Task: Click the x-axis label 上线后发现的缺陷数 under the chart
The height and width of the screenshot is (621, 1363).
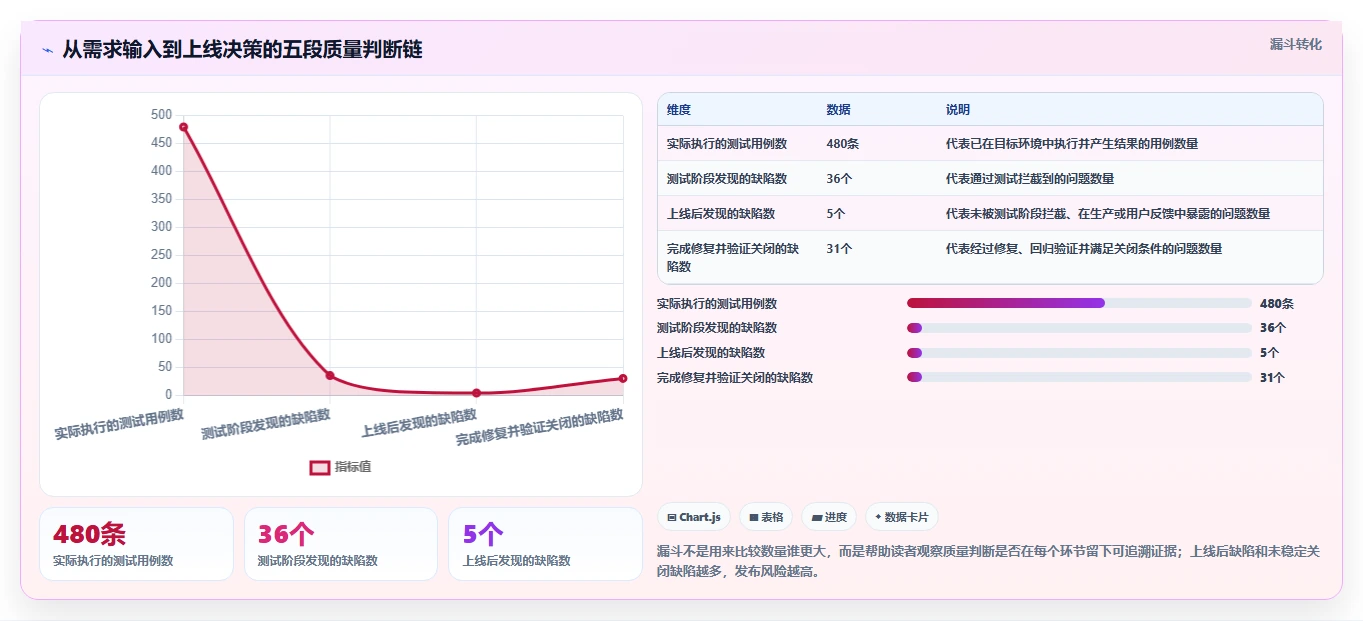Action: click(x=419, y=423)
